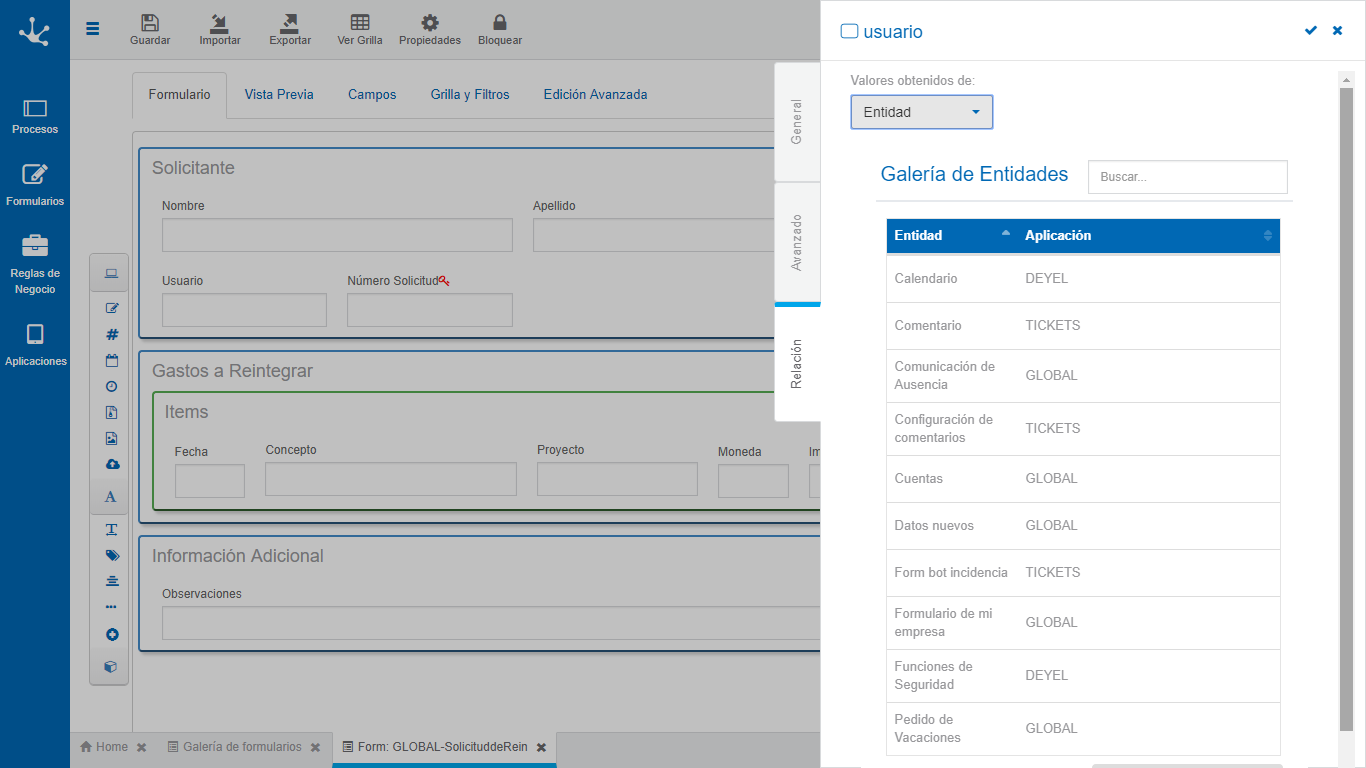Screen dimensions: 1366x768
Task: Select Form bot incidencia entity row
Action: point(1083,573)
